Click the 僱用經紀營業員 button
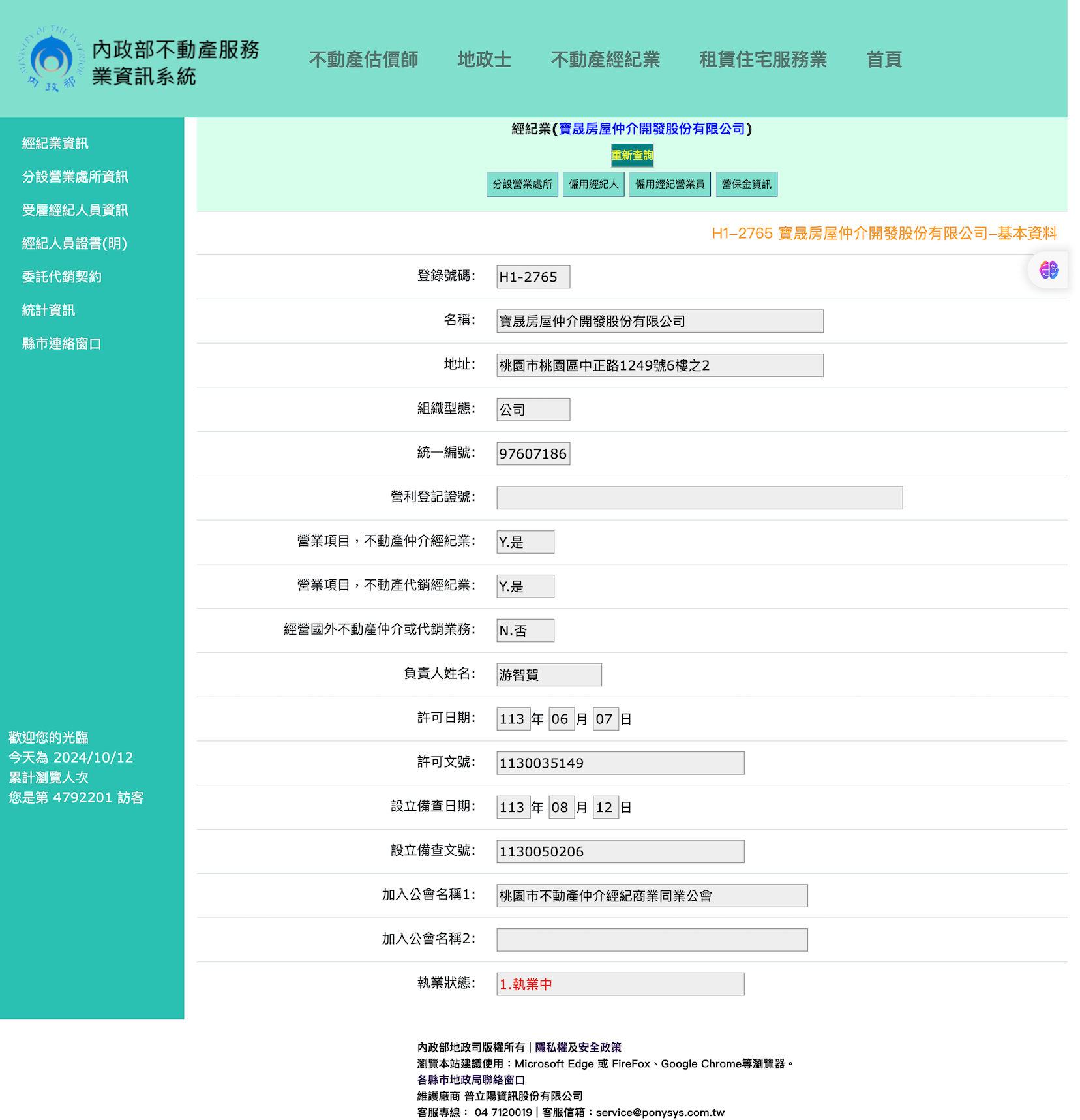This screenshot has height=1120, width=1080. [x=670, y=184]
